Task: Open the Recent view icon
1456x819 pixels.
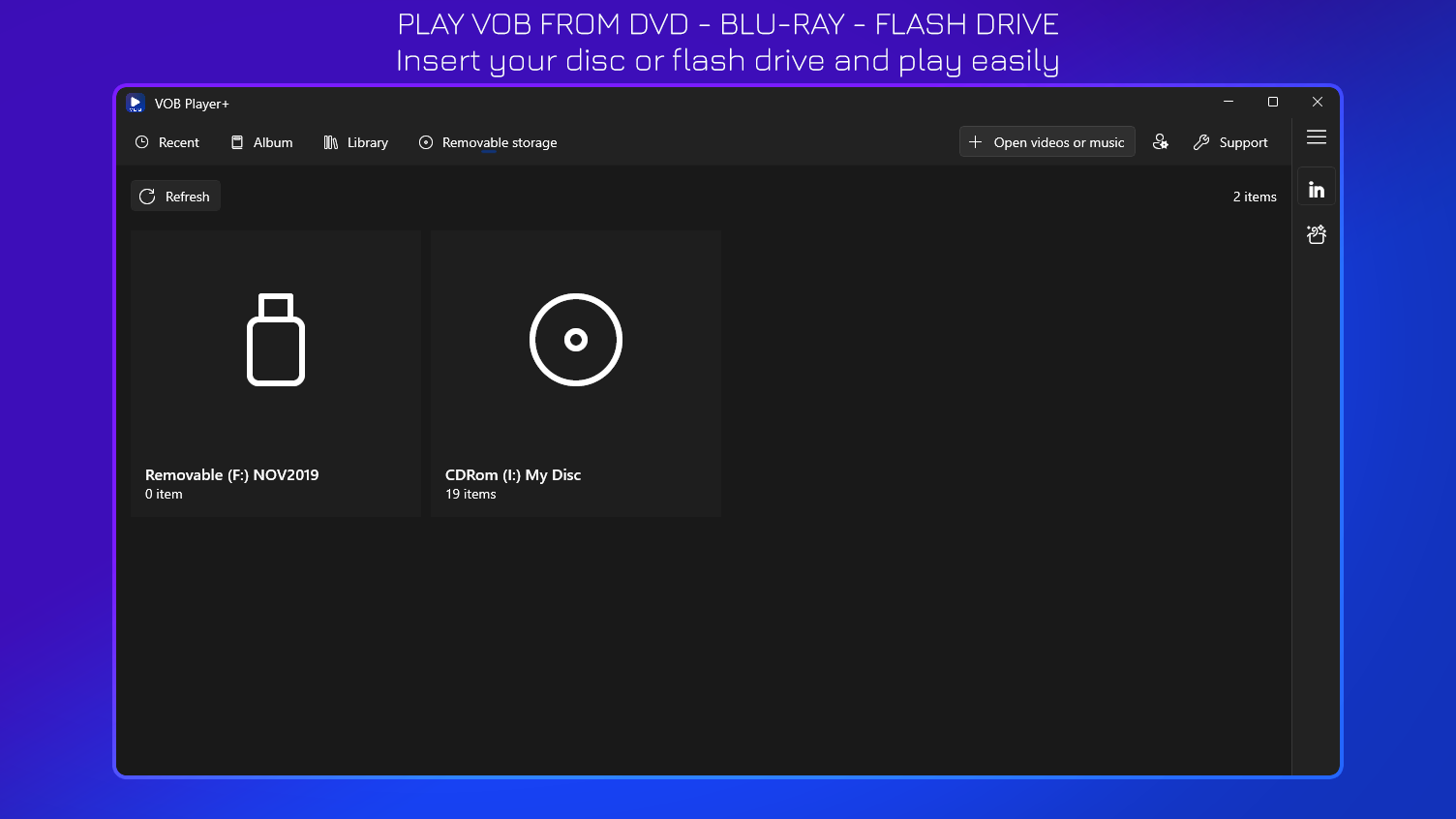Action: [x=142, y=141]
